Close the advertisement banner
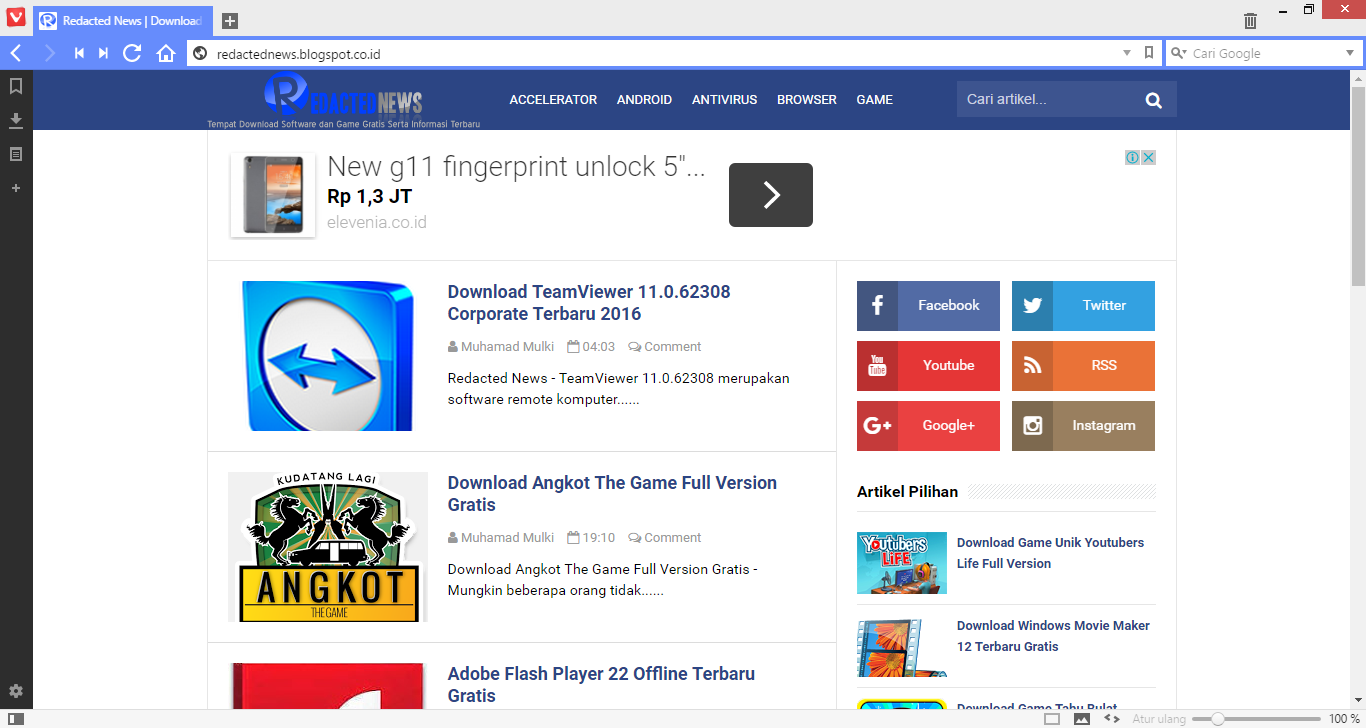Viewport: 1366px width, 728px height. tap(1149, 157)
